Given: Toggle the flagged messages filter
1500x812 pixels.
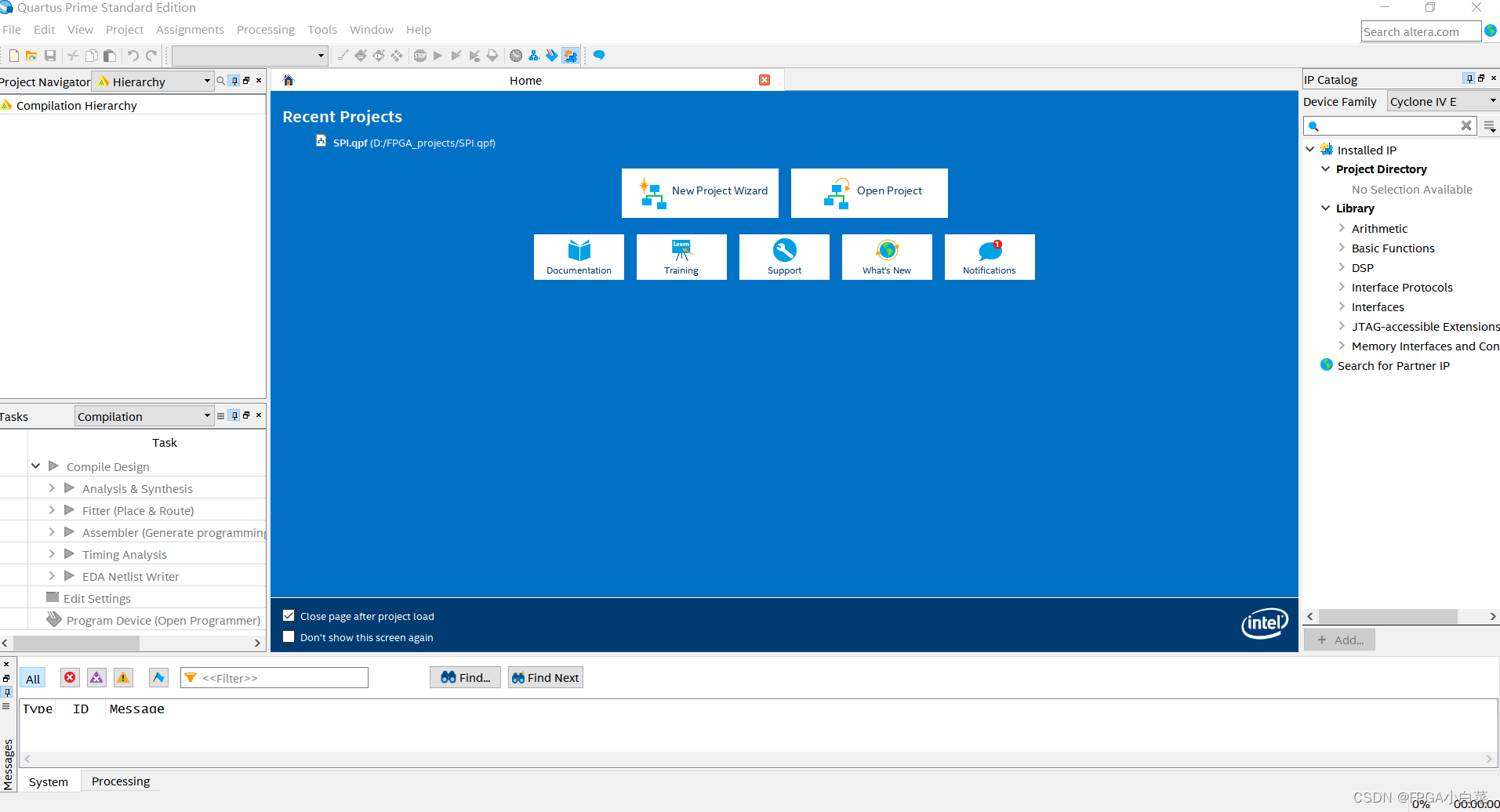Looking at the screenshot, I should coord(158,678).
